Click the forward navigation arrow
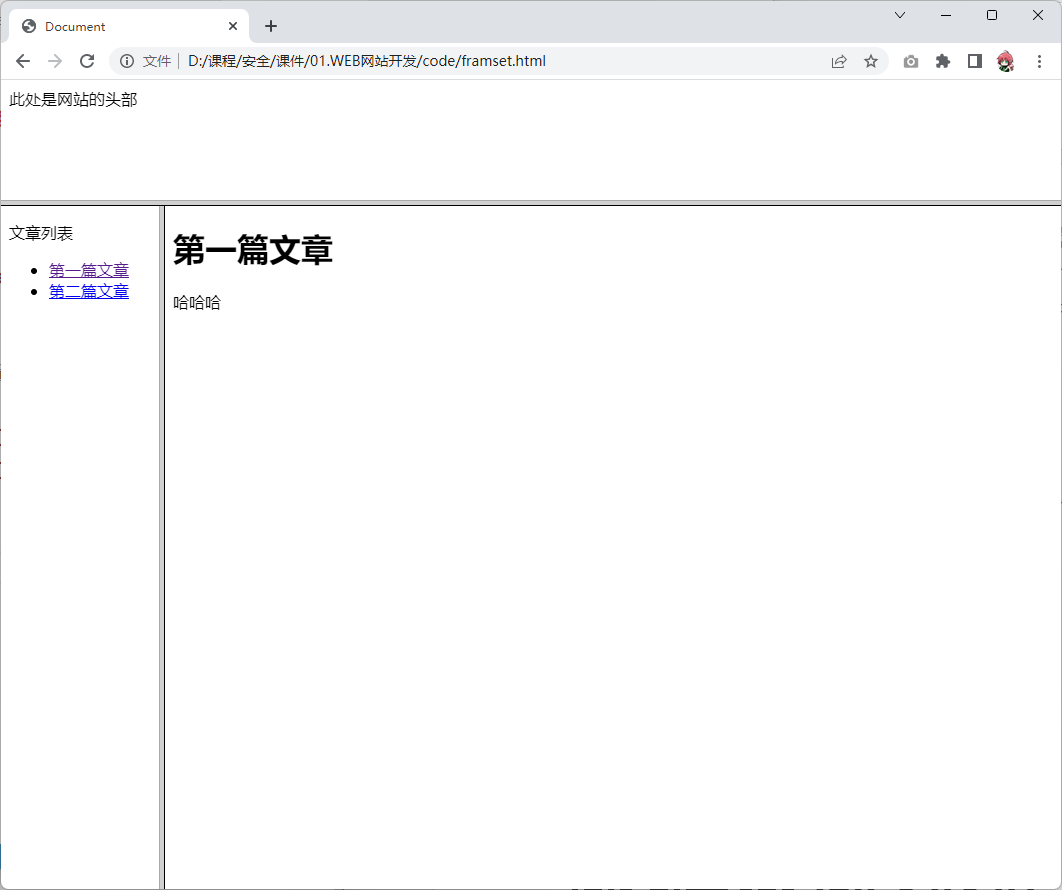This screenshot has width=1062, height=890. (x=55, y=61)
